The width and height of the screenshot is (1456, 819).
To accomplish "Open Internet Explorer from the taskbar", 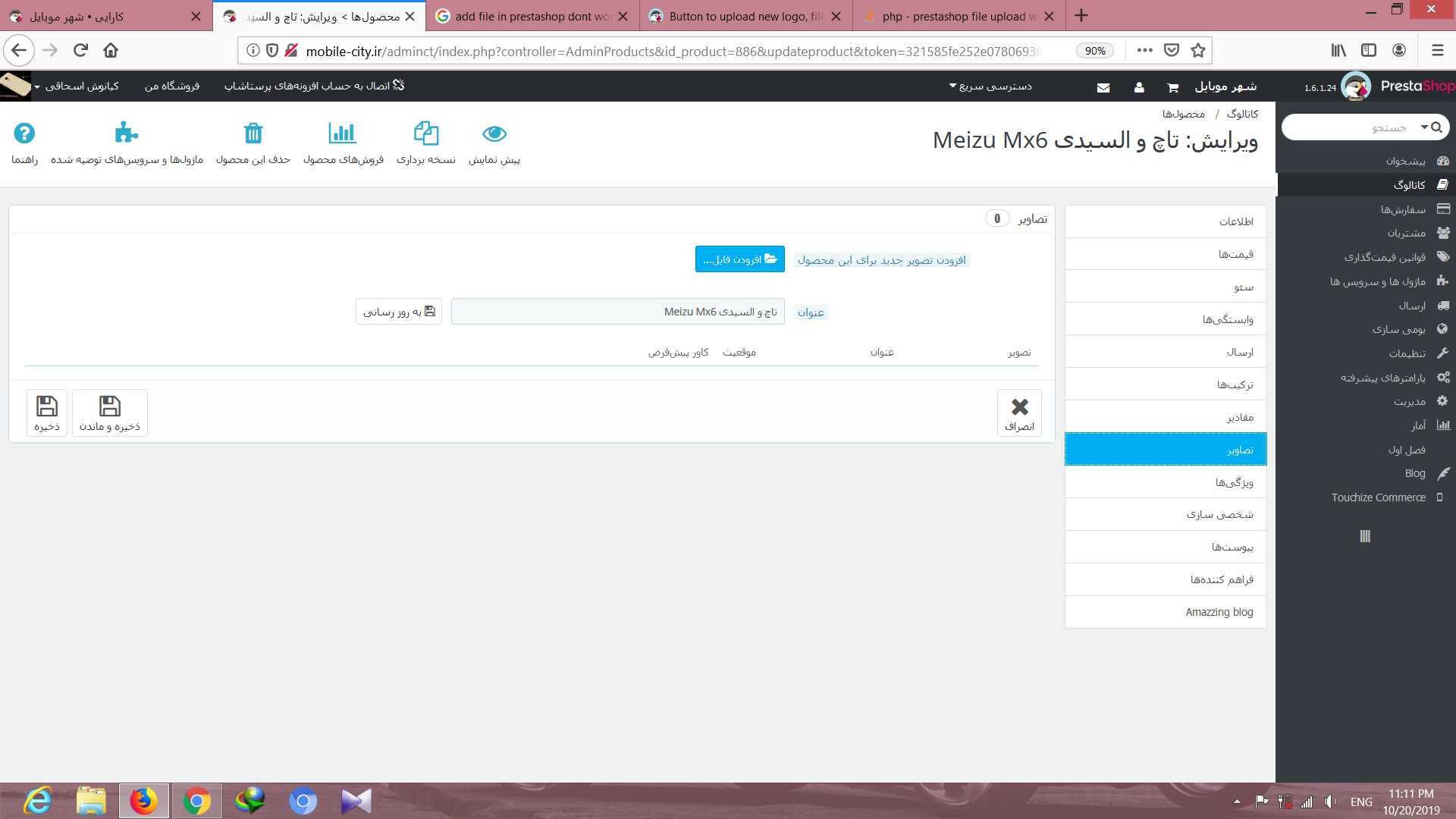I will point(38,801).
